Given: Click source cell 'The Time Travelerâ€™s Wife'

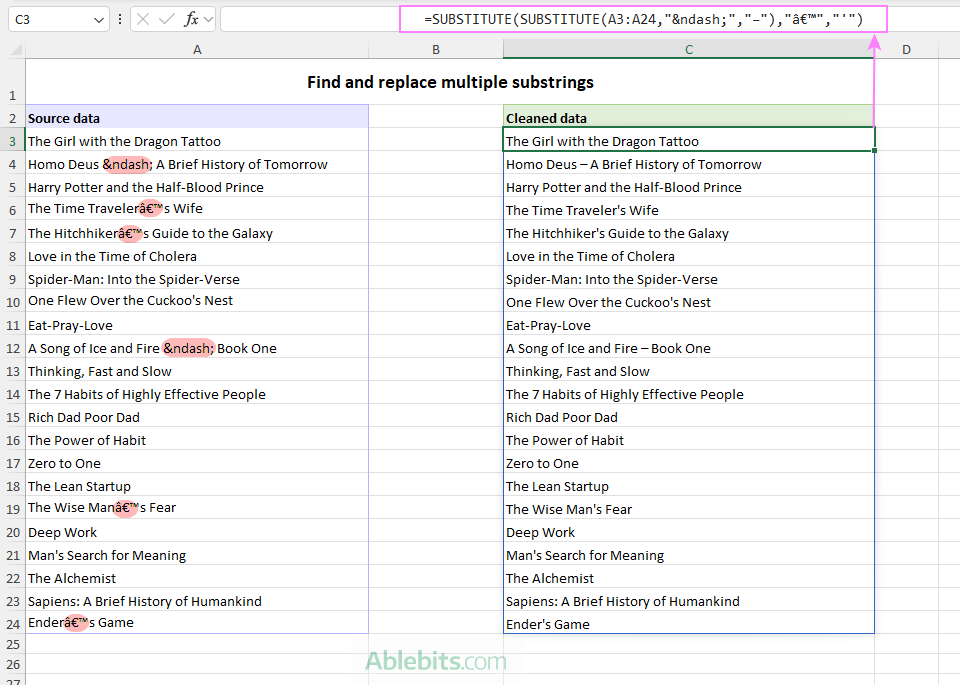Looking at the screenshot, I should 197,209.
